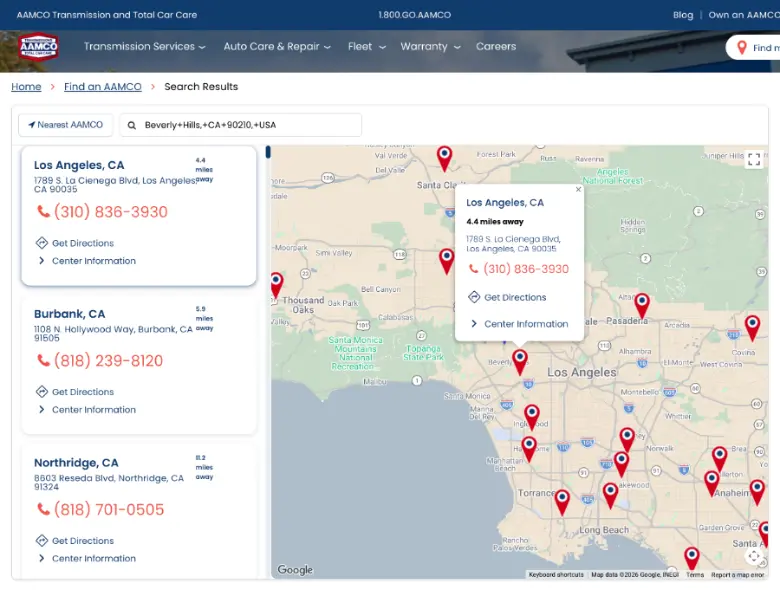This screenshot has width=780, height=590.
Task: Click the Own an AAMCO link
Action: (x=744, y=15)
